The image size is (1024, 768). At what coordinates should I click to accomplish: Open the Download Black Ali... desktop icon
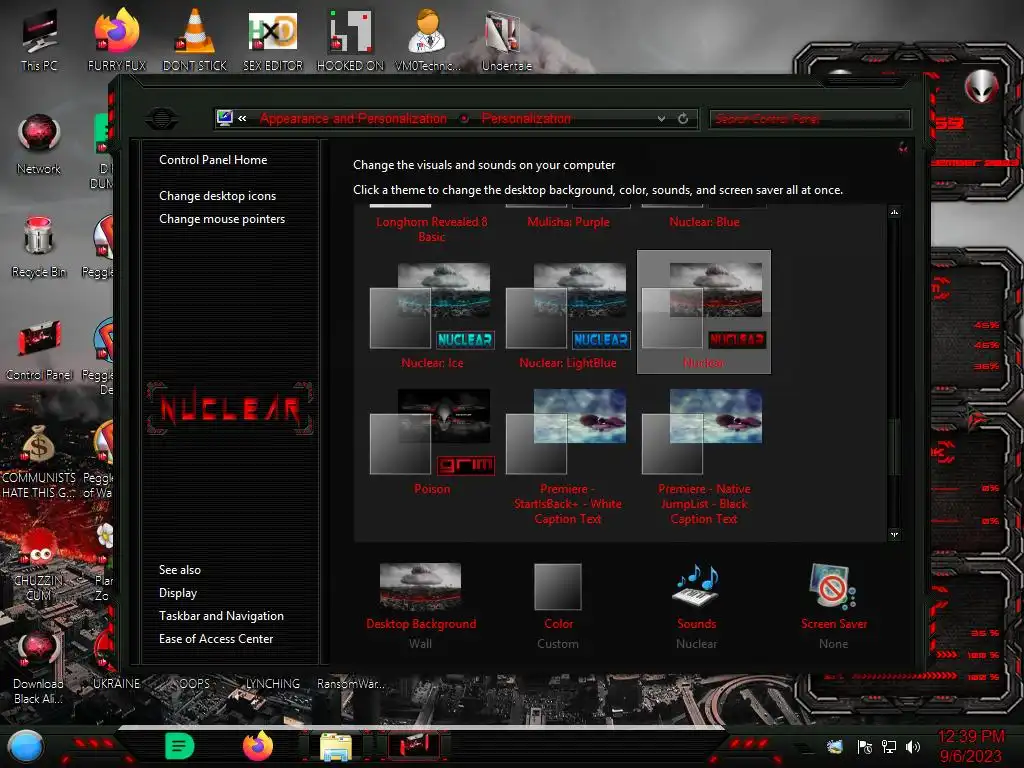point(38,667)
